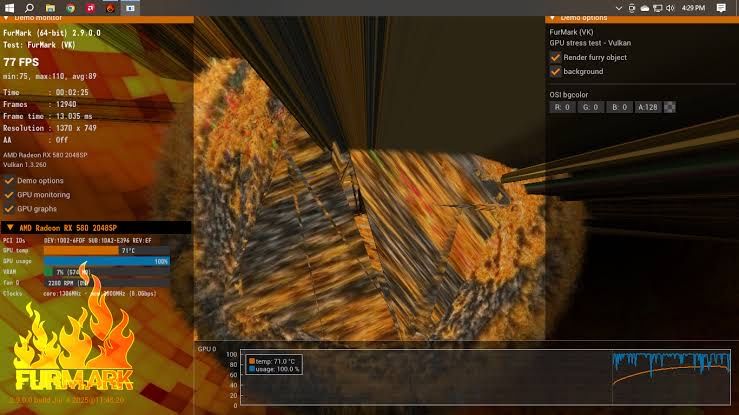The height and width of the screenshot is (415, 739).
Task: Click the 'Test: FurMark (VK)' text
Action: point(39,45)
